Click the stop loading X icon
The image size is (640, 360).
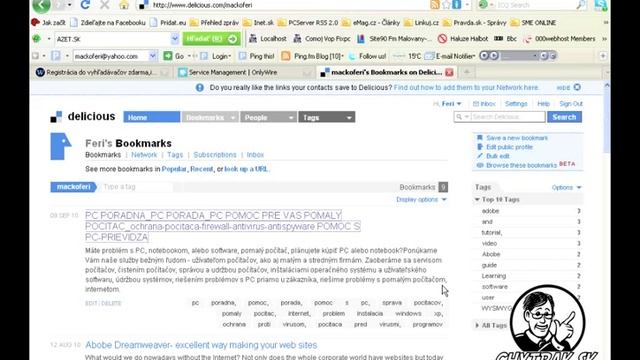tap(104, 5)
